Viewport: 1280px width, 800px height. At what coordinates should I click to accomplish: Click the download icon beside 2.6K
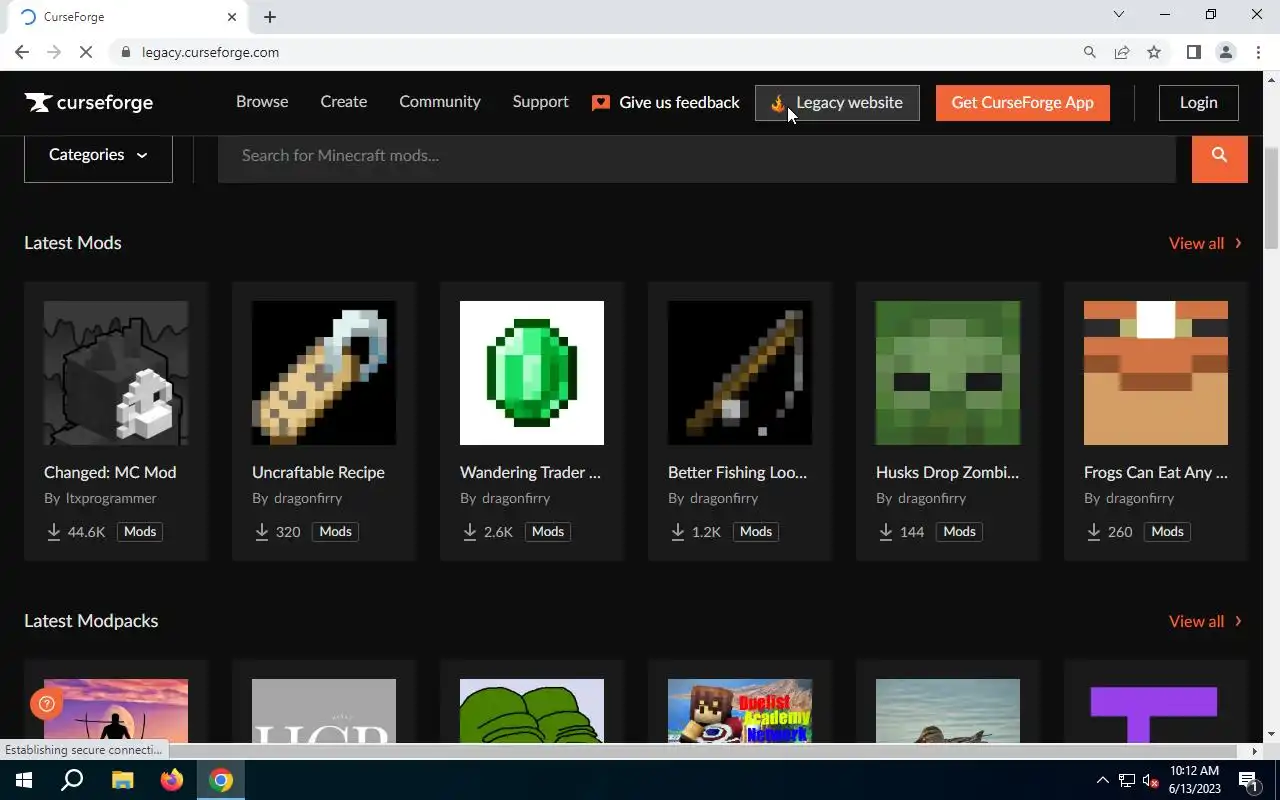click(x=470, y=532)
